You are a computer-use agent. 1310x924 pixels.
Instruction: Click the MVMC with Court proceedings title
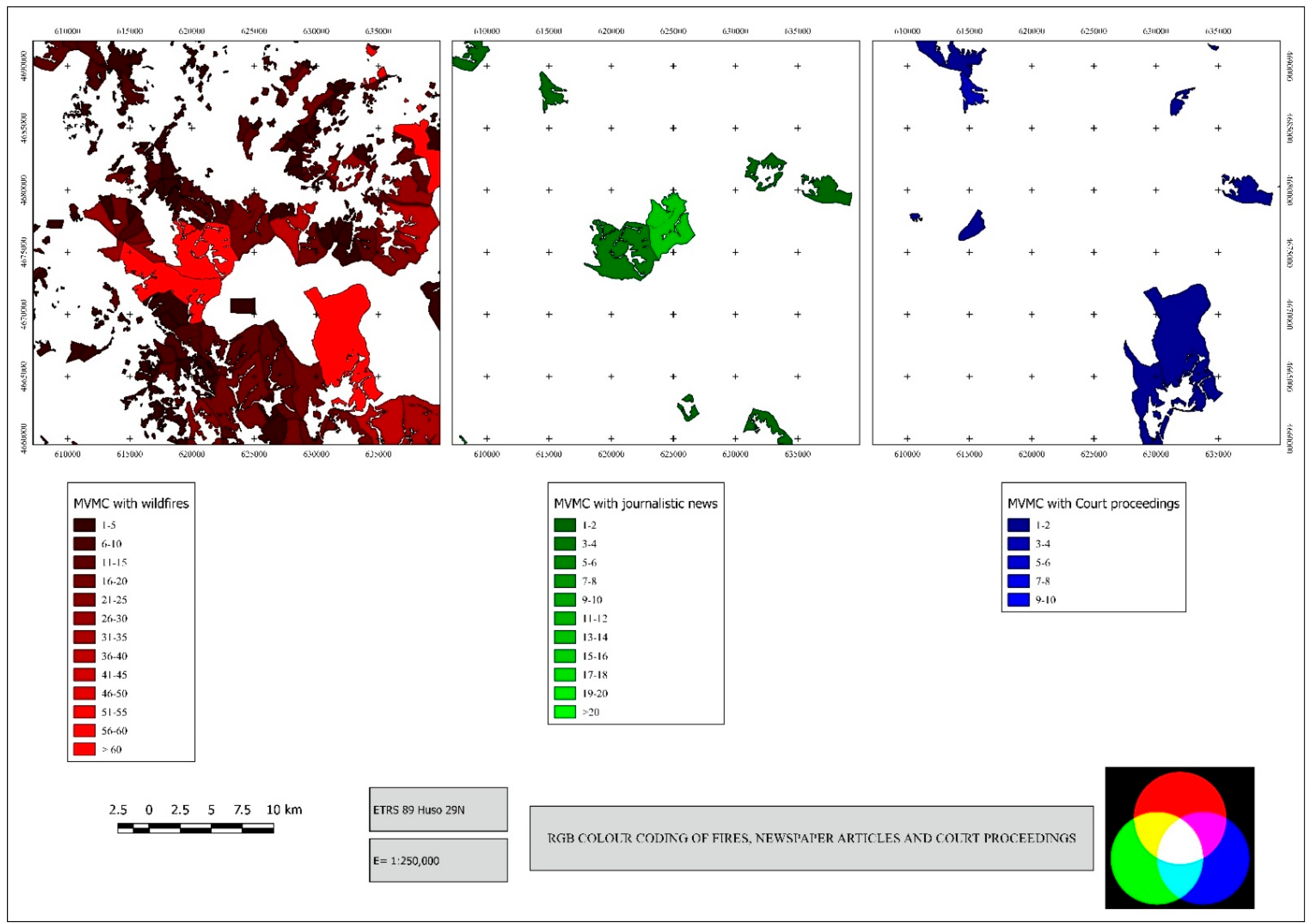(1093, 504)
